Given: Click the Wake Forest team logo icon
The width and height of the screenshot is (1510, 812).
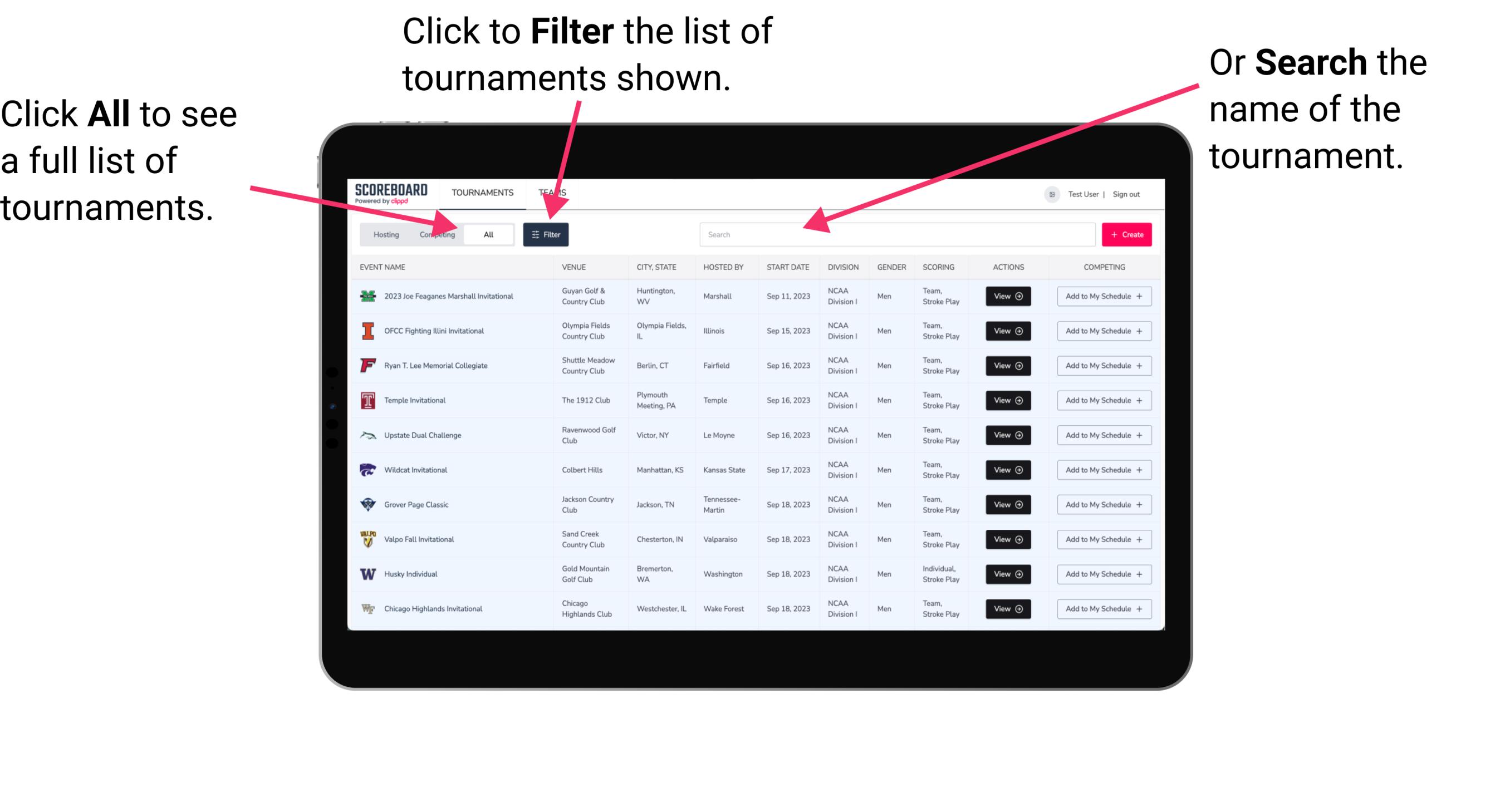Looking at the screenshot, I should pos(368,608).
